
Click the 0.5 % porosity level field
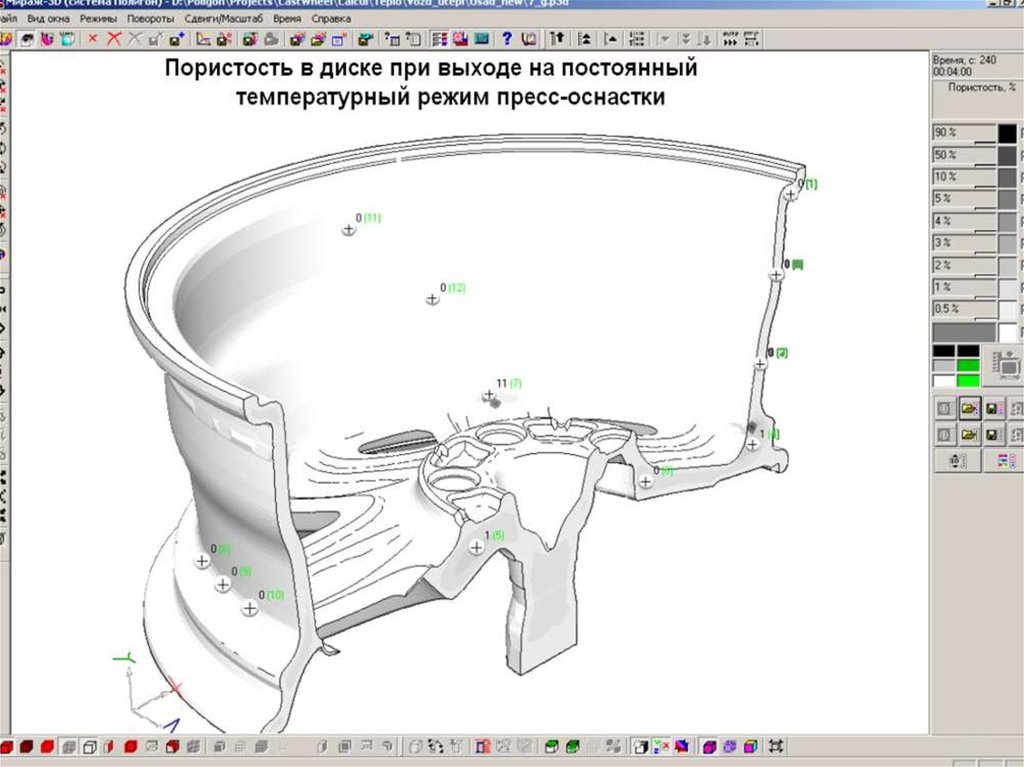pyautogui.click(x=963, y=308)
